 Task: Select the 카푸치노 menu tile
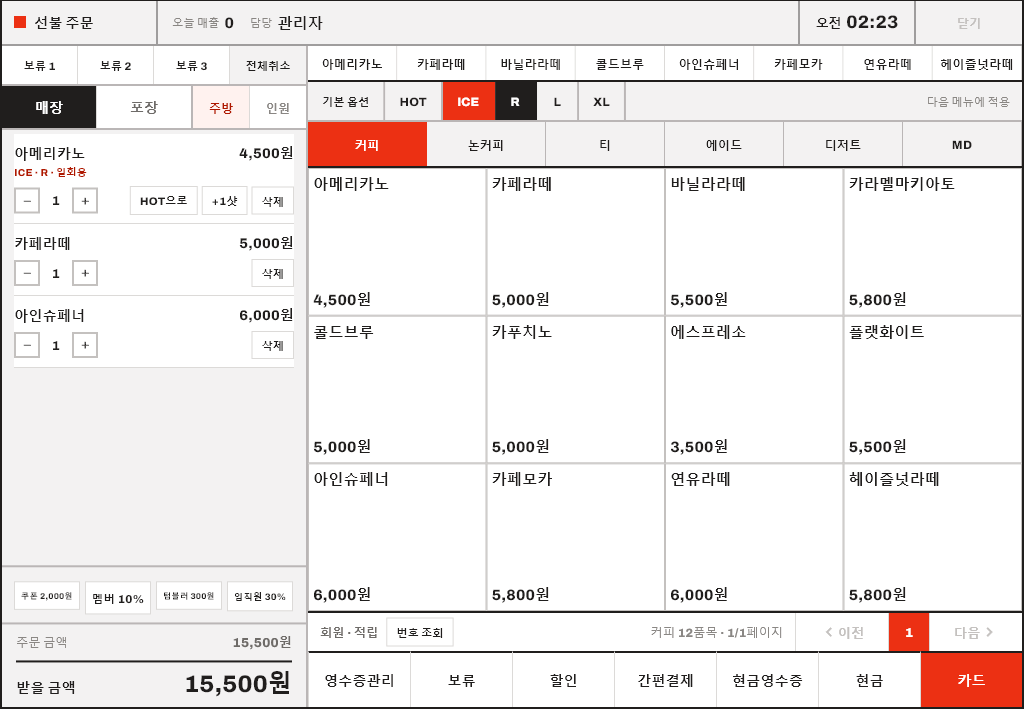coord(575,390)
